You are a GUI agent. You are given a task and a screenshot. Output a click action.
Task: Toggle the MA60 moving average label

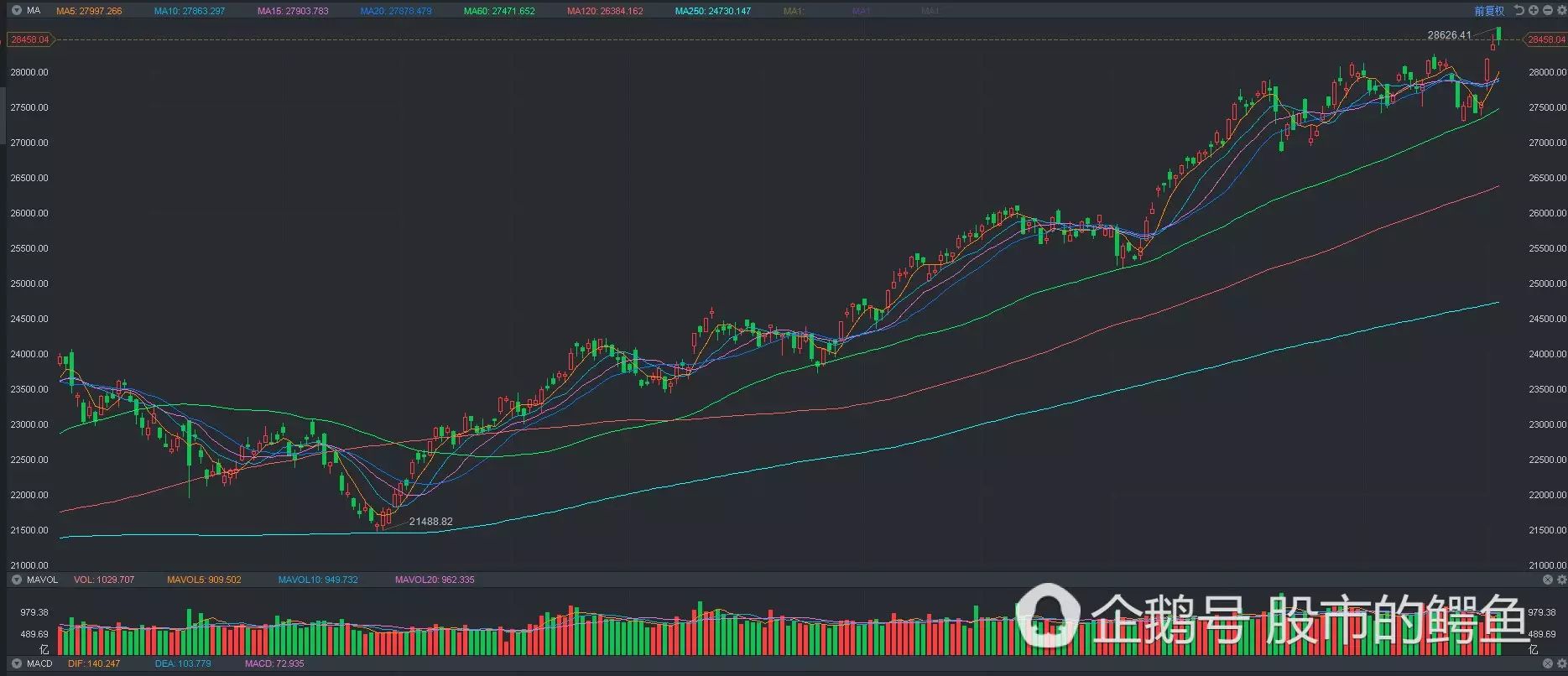[x=499, y=11]
